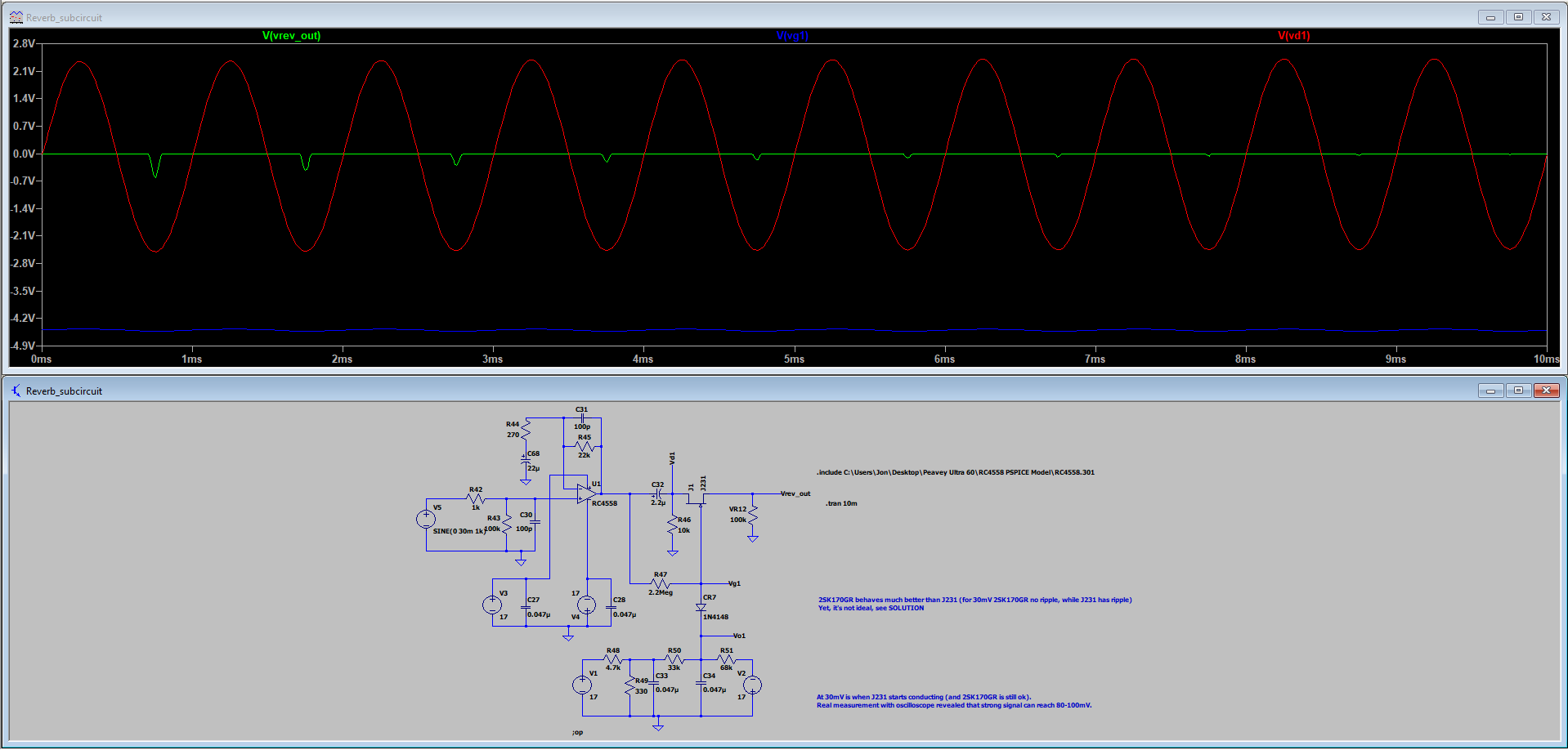
Task: Click the Vo1 net label
Action: pyautogui.click(x=739, y=636)
